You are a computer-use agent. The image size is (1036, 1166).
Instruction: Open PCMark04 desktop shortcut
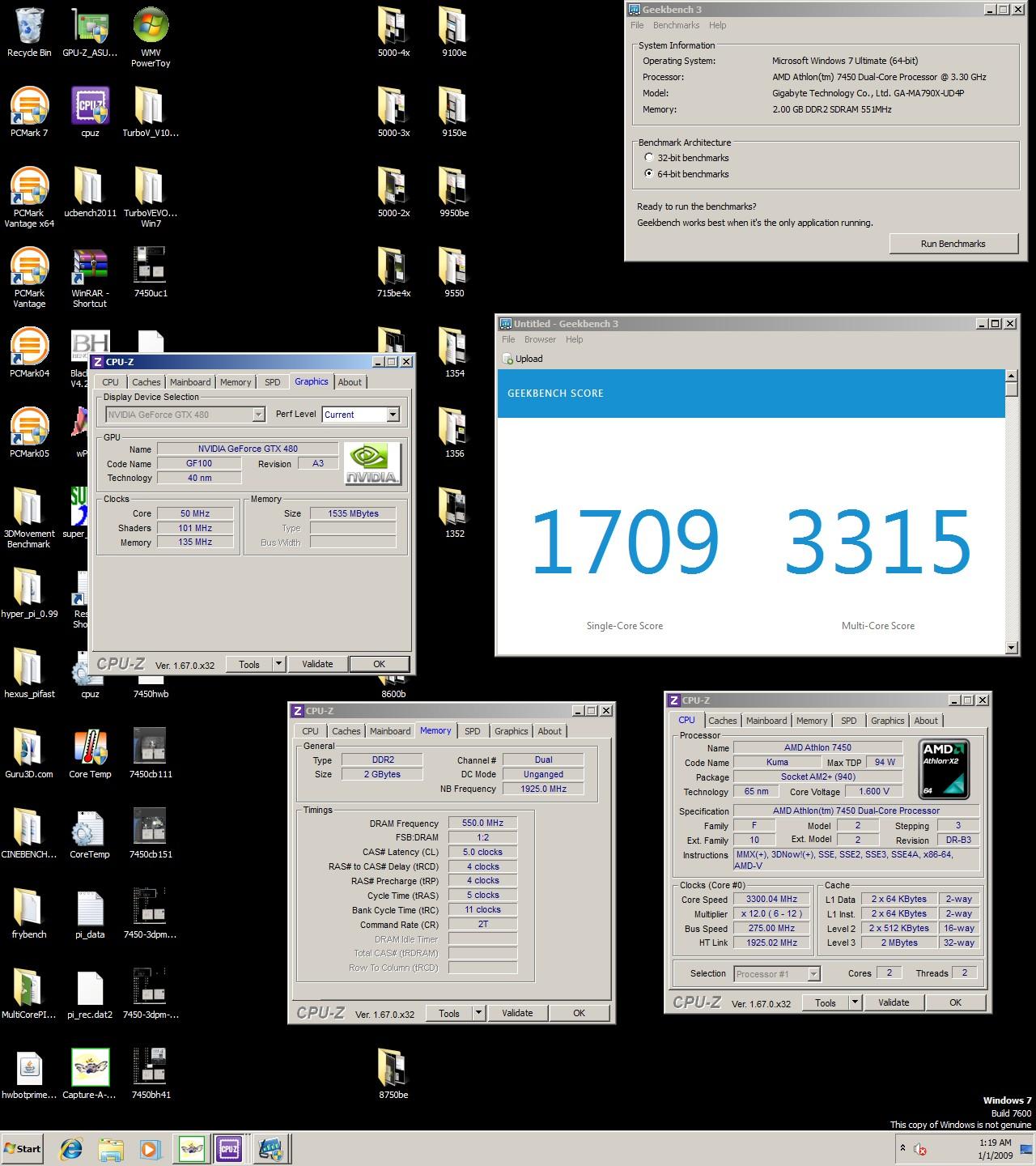tap(29, 352)
